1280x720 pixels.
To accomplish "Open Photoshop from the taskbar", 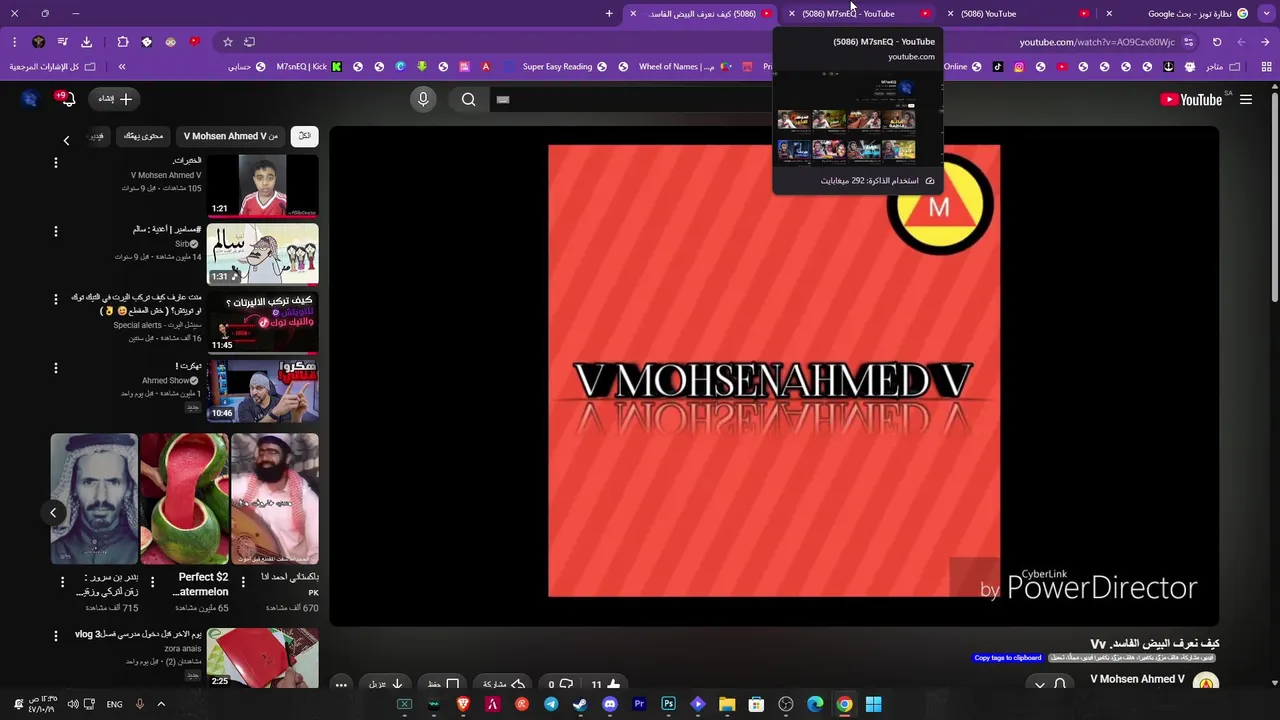I will [x=668, y=704].
